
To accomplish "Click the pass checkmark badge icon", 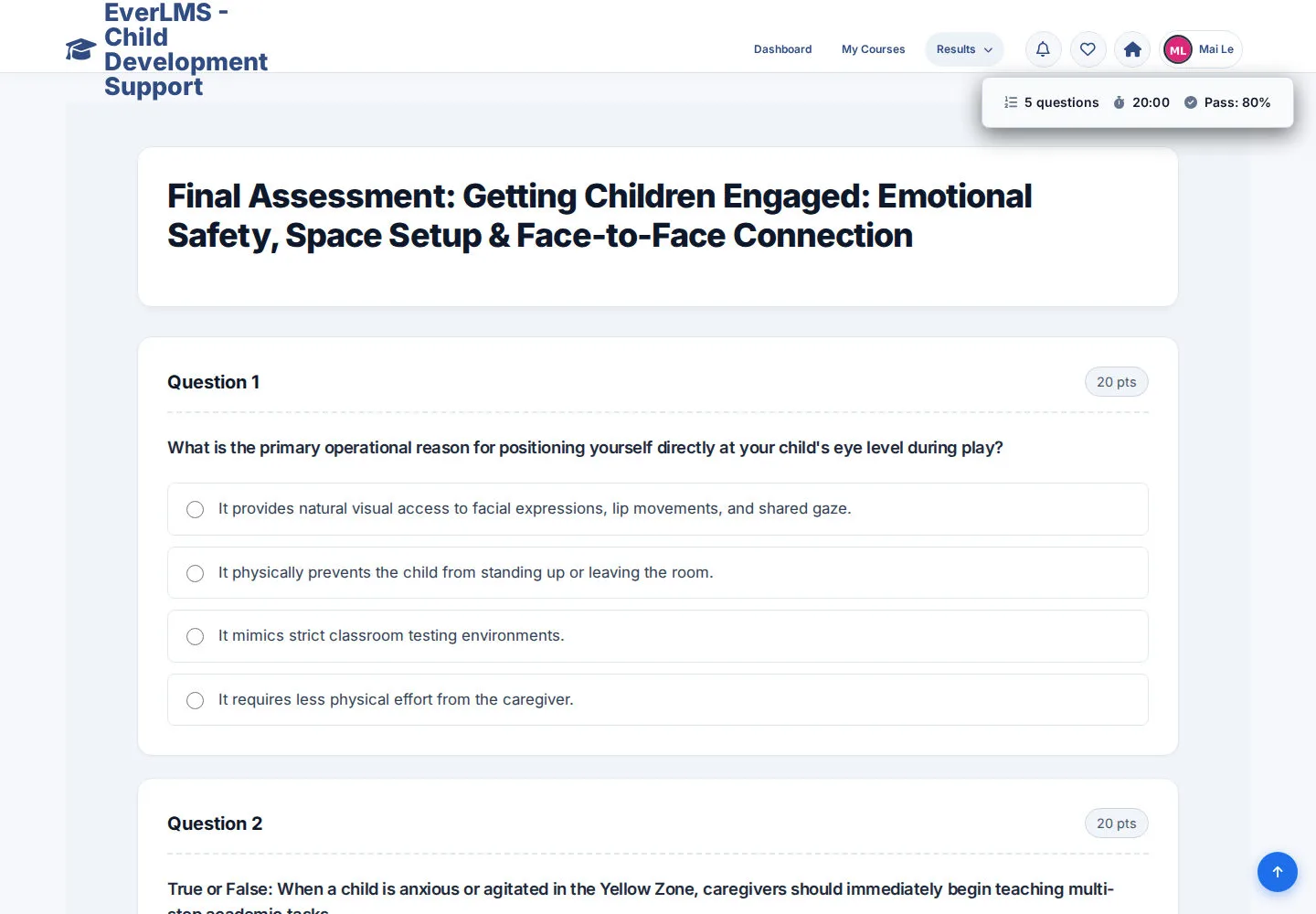I will click(x=1191, y=102).
